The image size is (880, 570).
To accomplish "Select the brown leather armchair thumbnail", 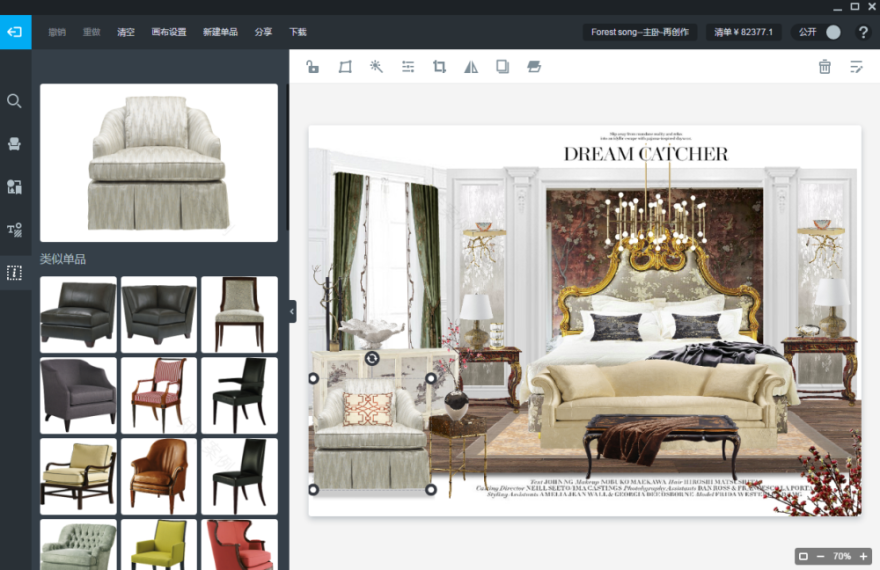I will [x=159, y=476].
